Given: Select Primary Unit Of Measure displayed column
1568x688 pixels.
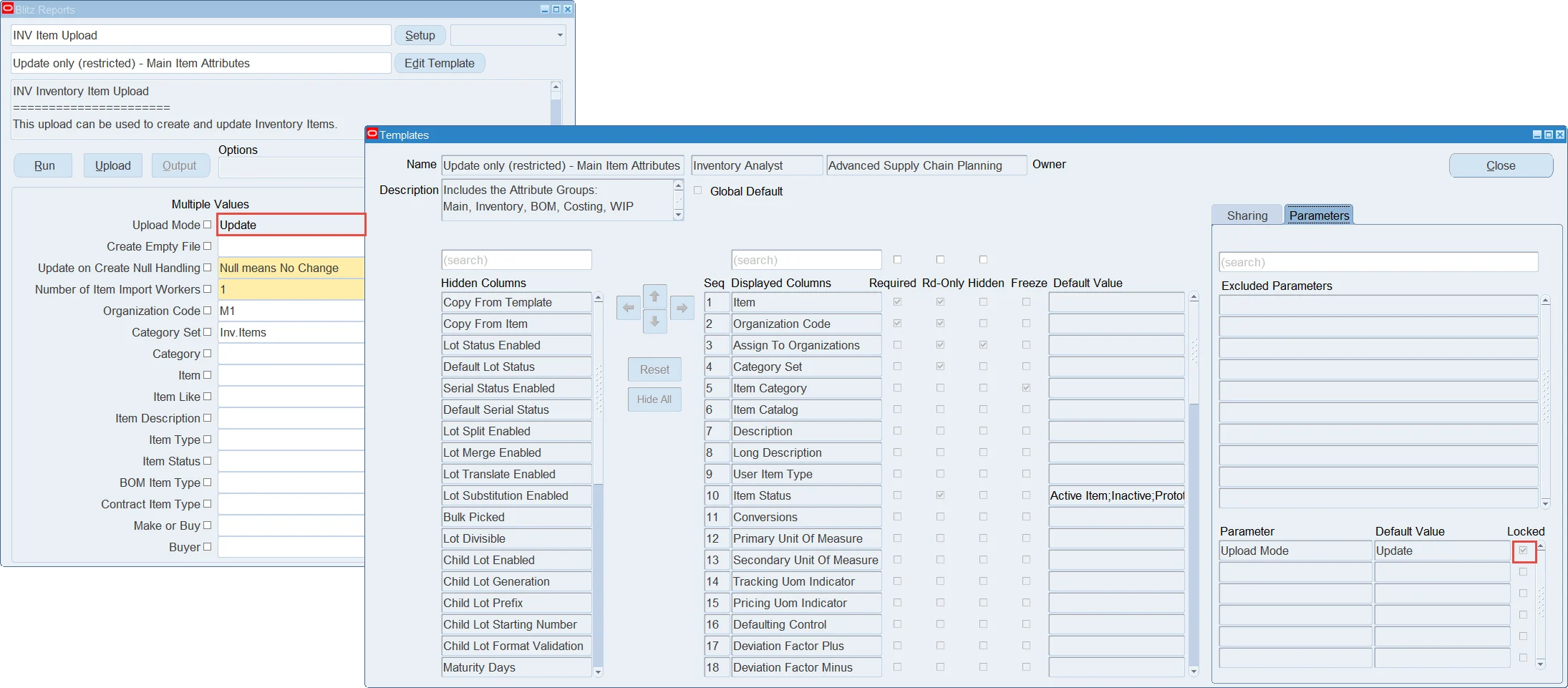Looking at the screenshot, I should point(806,538).
